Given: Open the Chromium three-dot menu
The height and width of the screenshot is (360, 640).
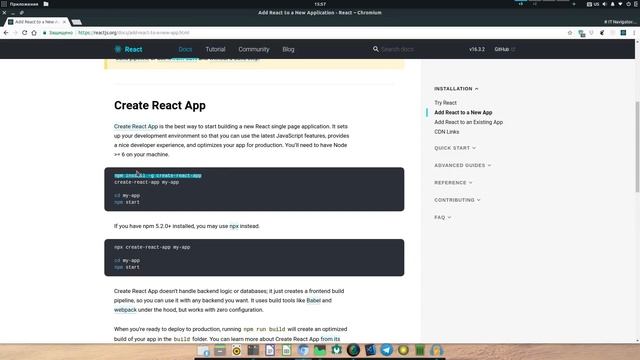Looking at the screenshot, I should (634, 33).
